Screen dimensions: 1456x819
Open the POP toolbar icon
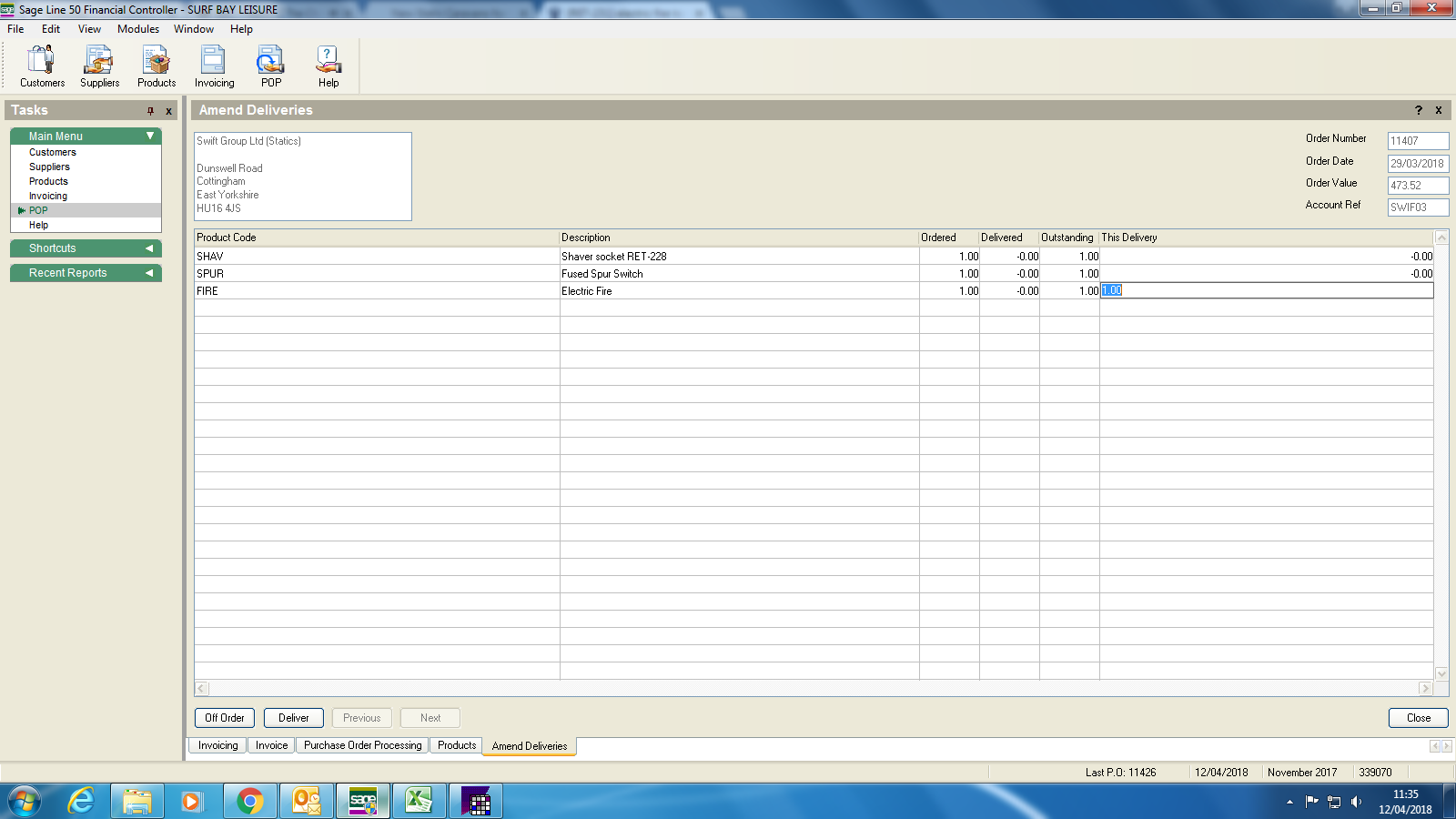point(271,66)
